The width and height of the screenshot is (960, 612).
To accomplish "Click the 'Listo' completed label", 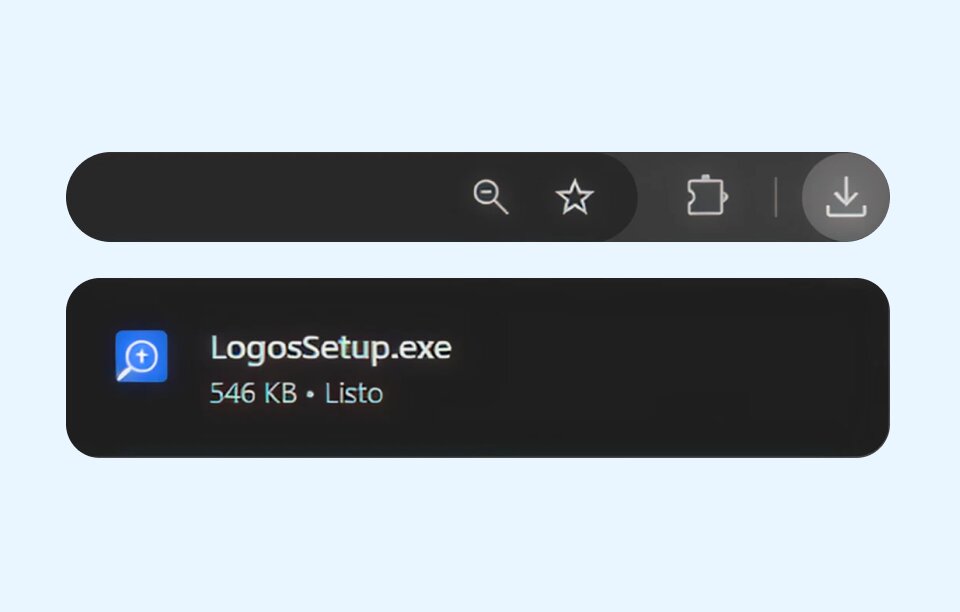I will click(x=354, y=393).
